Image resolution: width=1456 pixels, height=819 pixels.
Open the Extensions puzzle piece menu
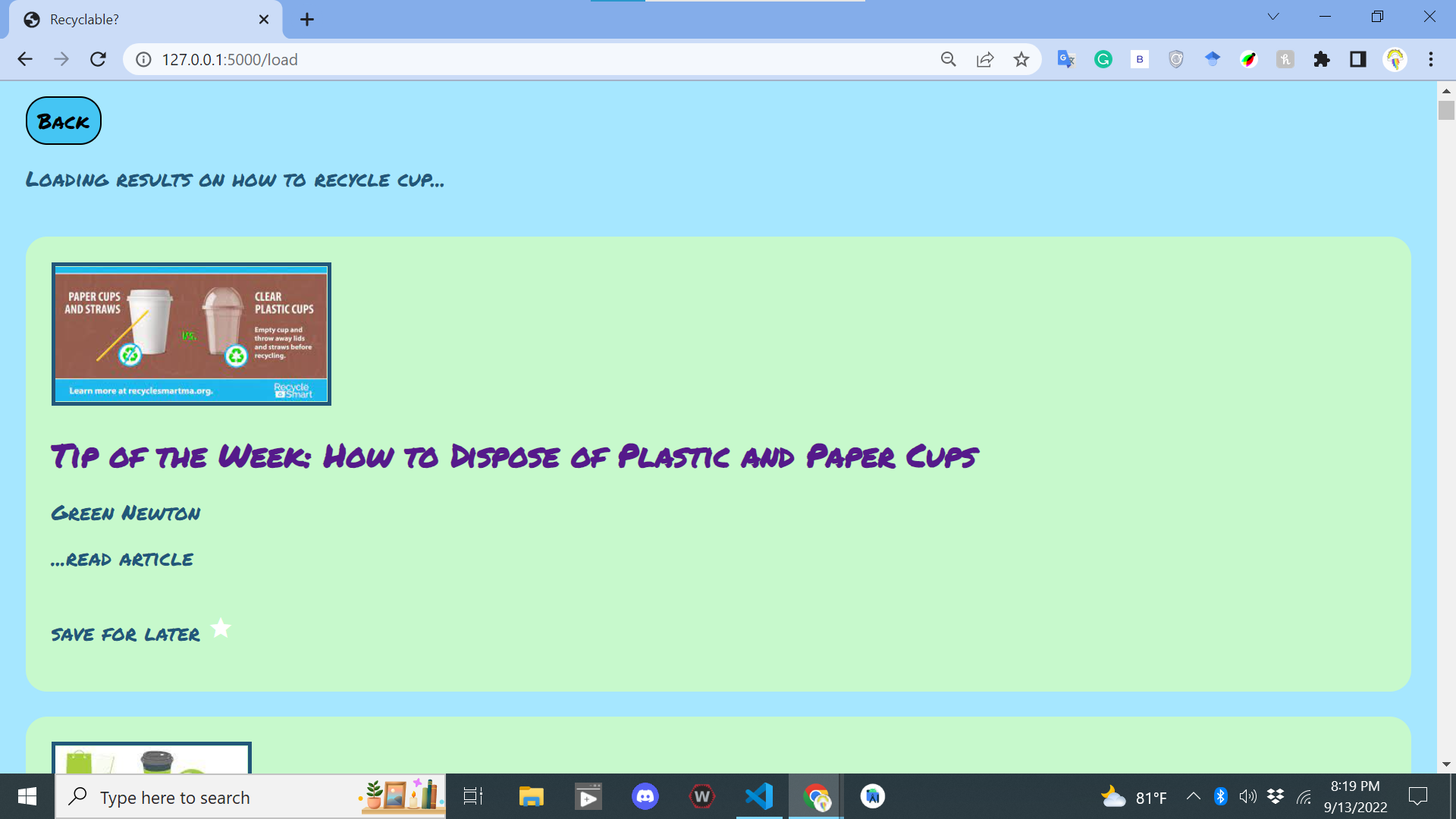[x=1322, y=59]
